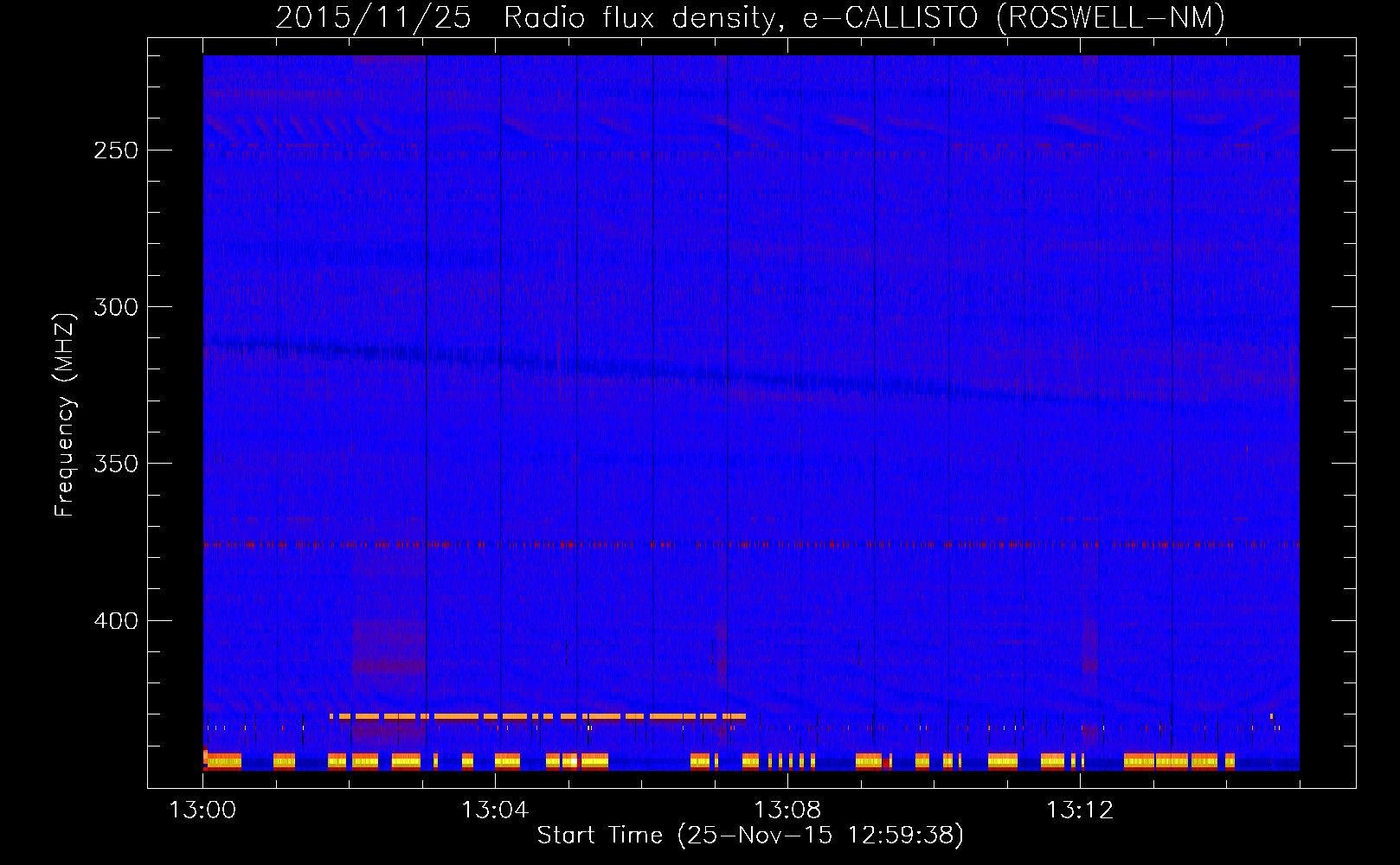Click the 13:12 time tick label

pos(1080,811)
